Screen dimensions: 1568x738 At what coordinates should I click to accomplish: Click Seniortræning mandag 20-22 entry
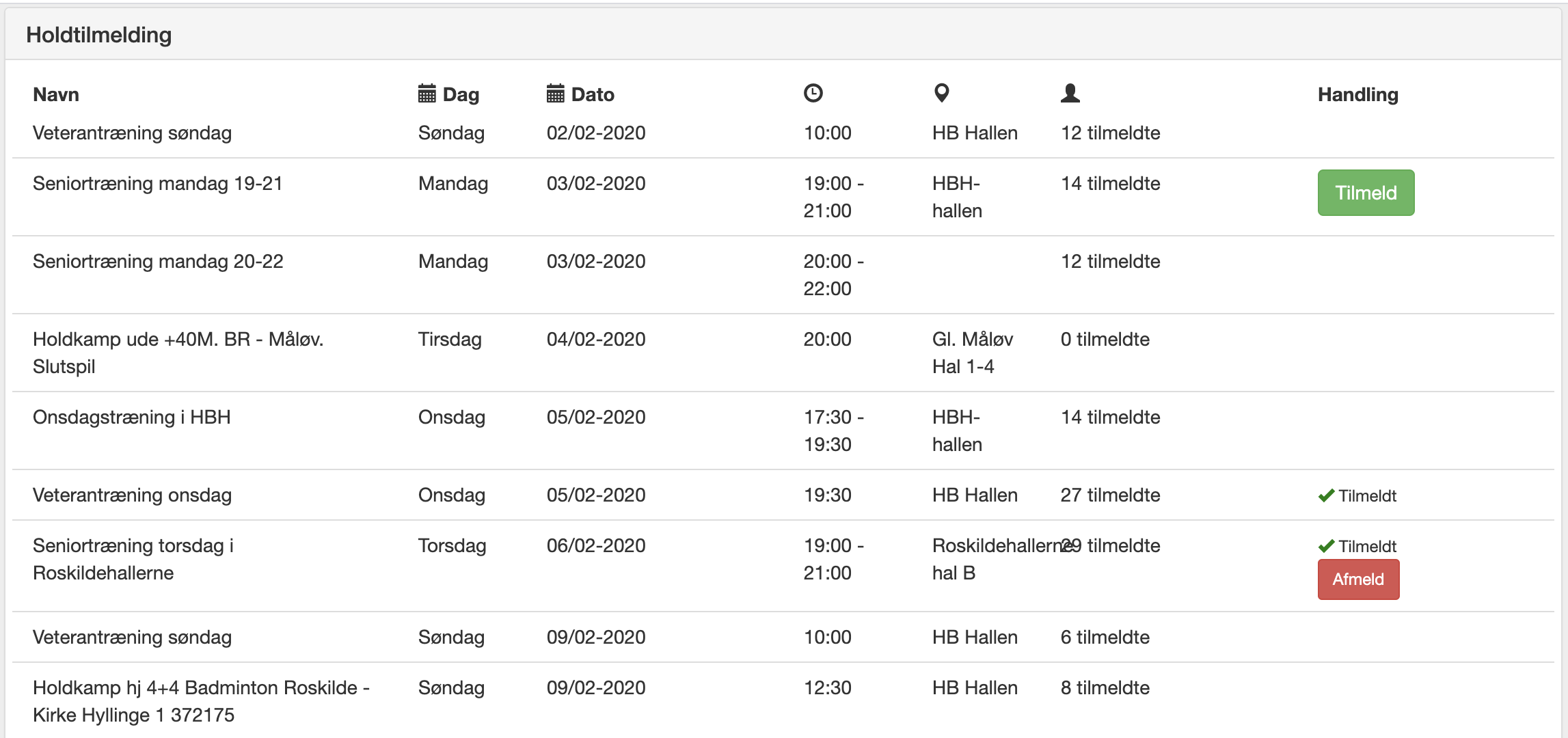(x=158, y=262)
